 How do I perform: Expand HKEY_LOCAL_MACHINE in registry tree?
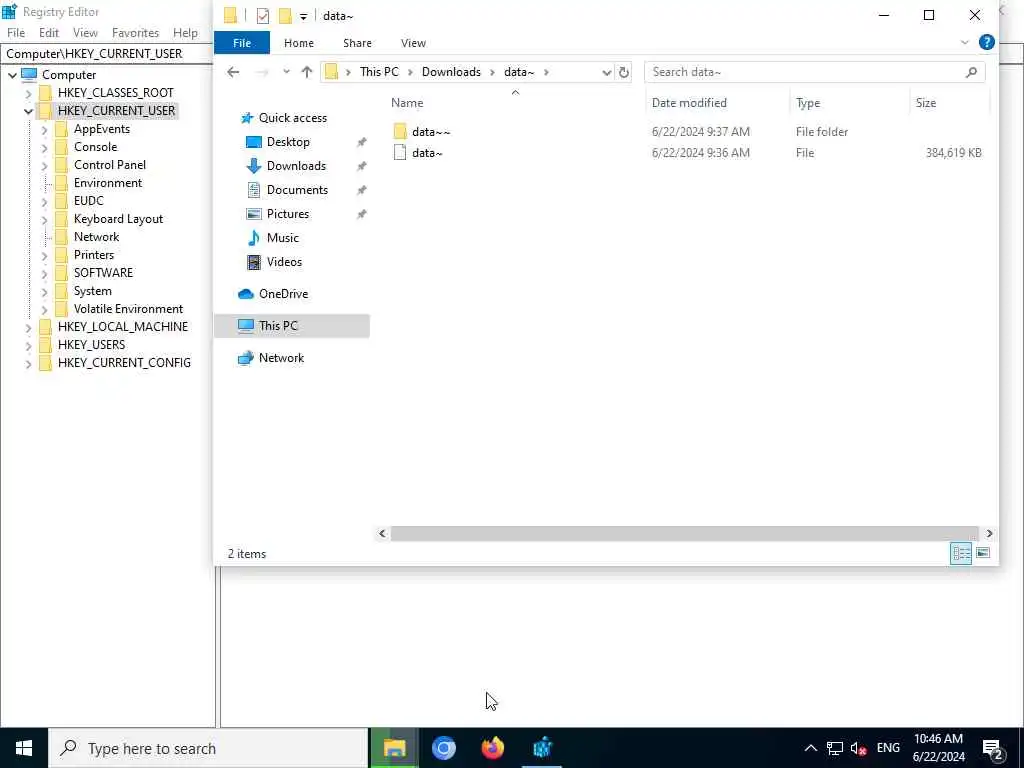tap(28, 327)
